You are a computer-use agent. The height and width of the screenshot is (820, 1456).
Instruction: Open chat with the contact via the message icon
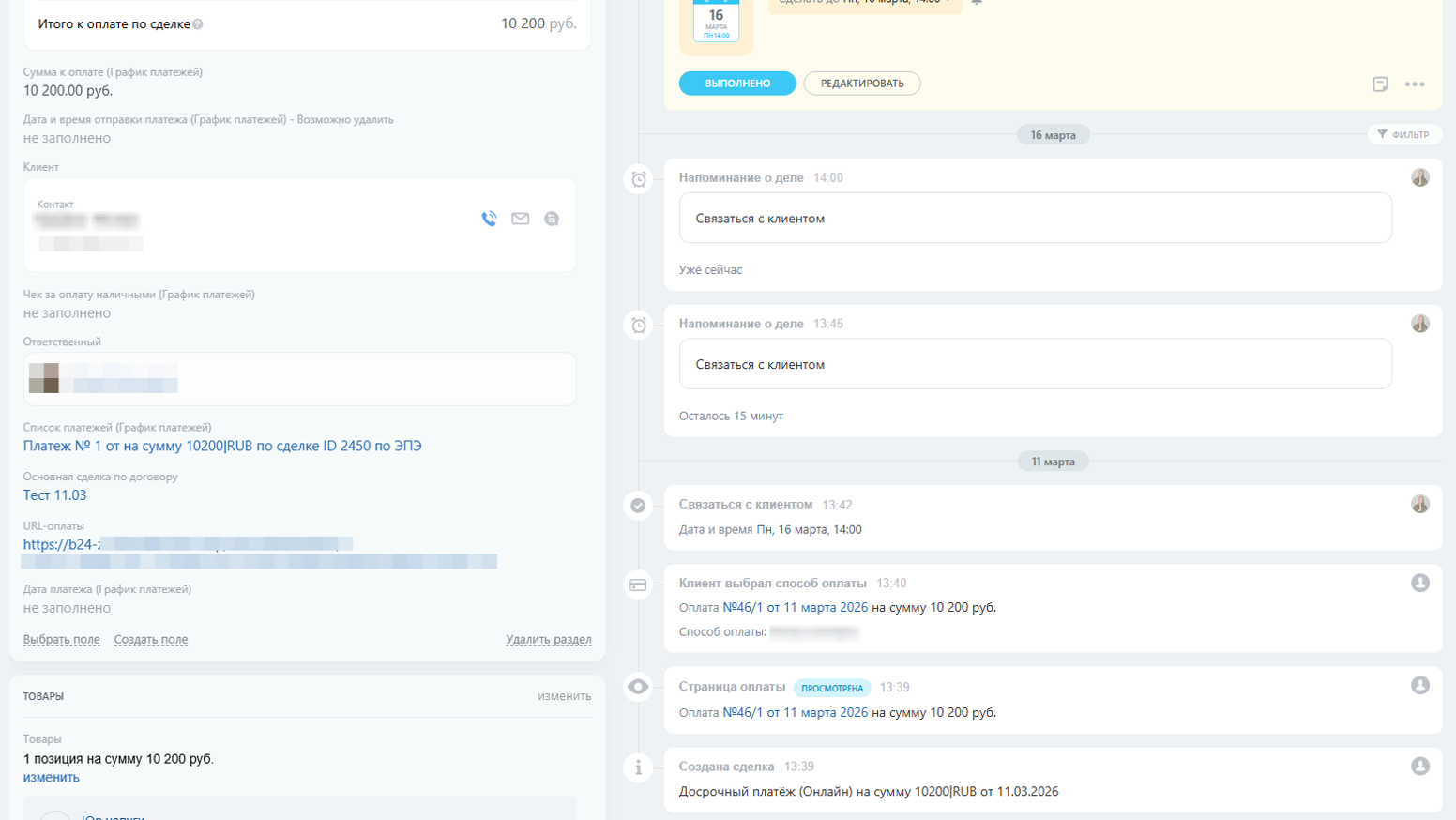552,219
